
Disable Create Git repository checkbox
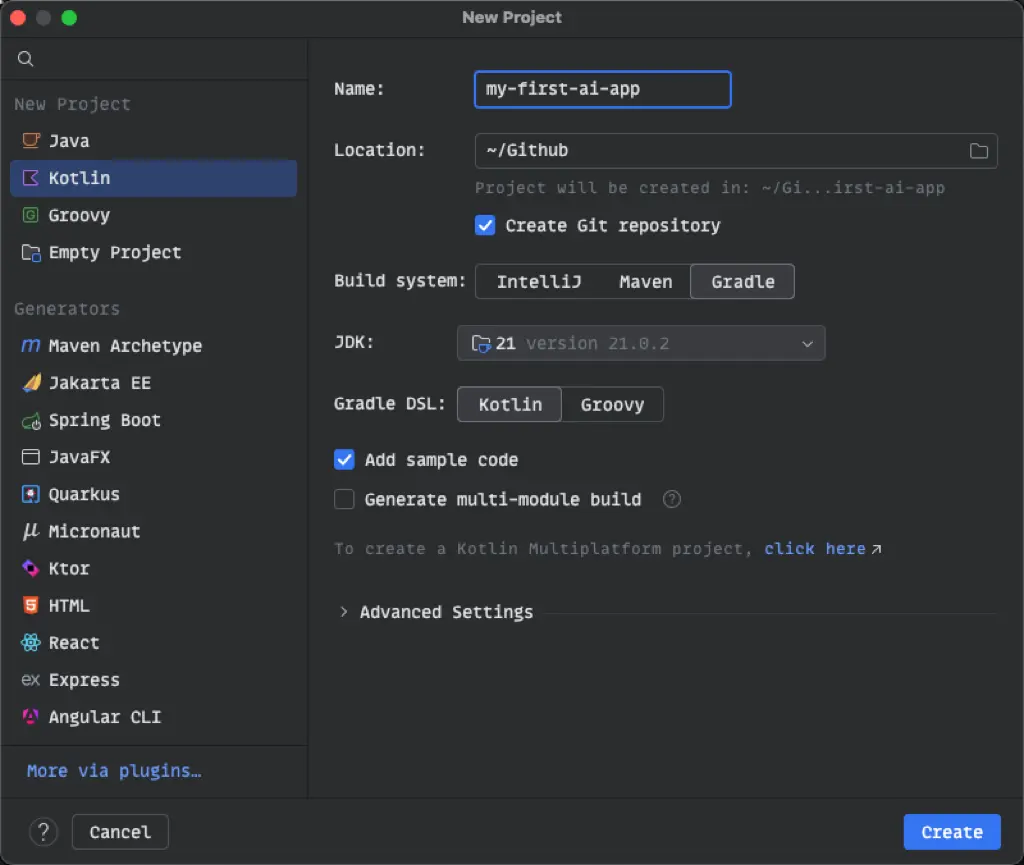pyautogui.click(x=485, y=226)
